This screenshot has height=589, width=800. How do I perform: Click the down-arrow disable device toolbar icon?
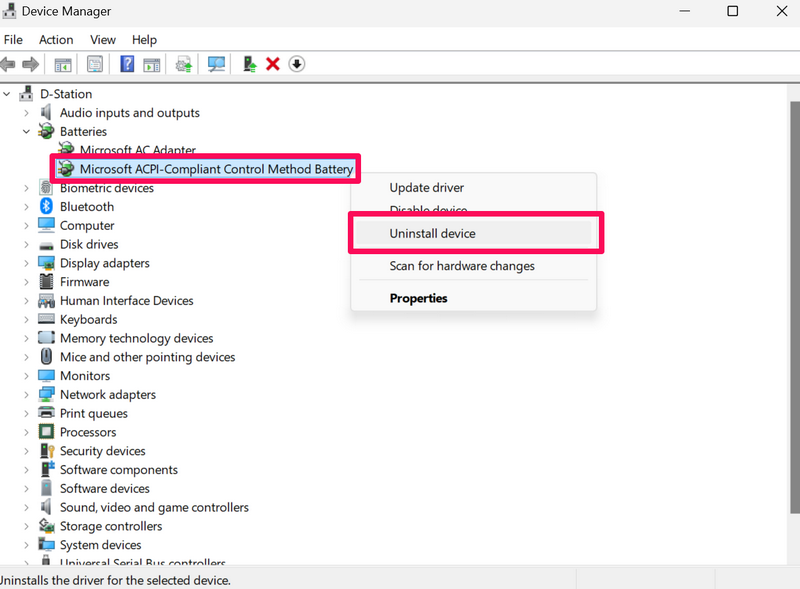point(296,64)
